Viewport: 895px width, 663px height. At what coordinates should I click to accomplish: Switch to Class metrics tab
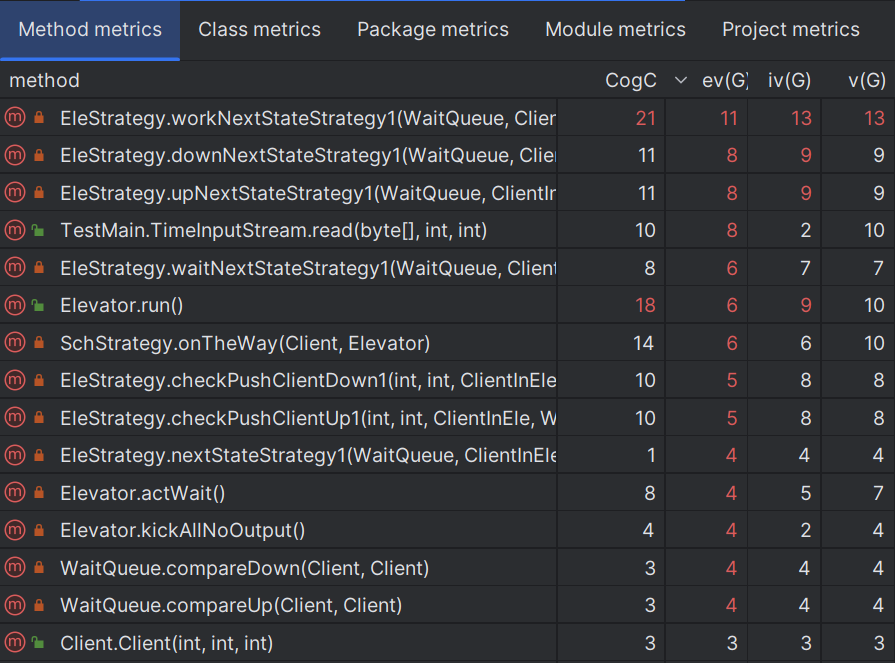coord(259,30)
